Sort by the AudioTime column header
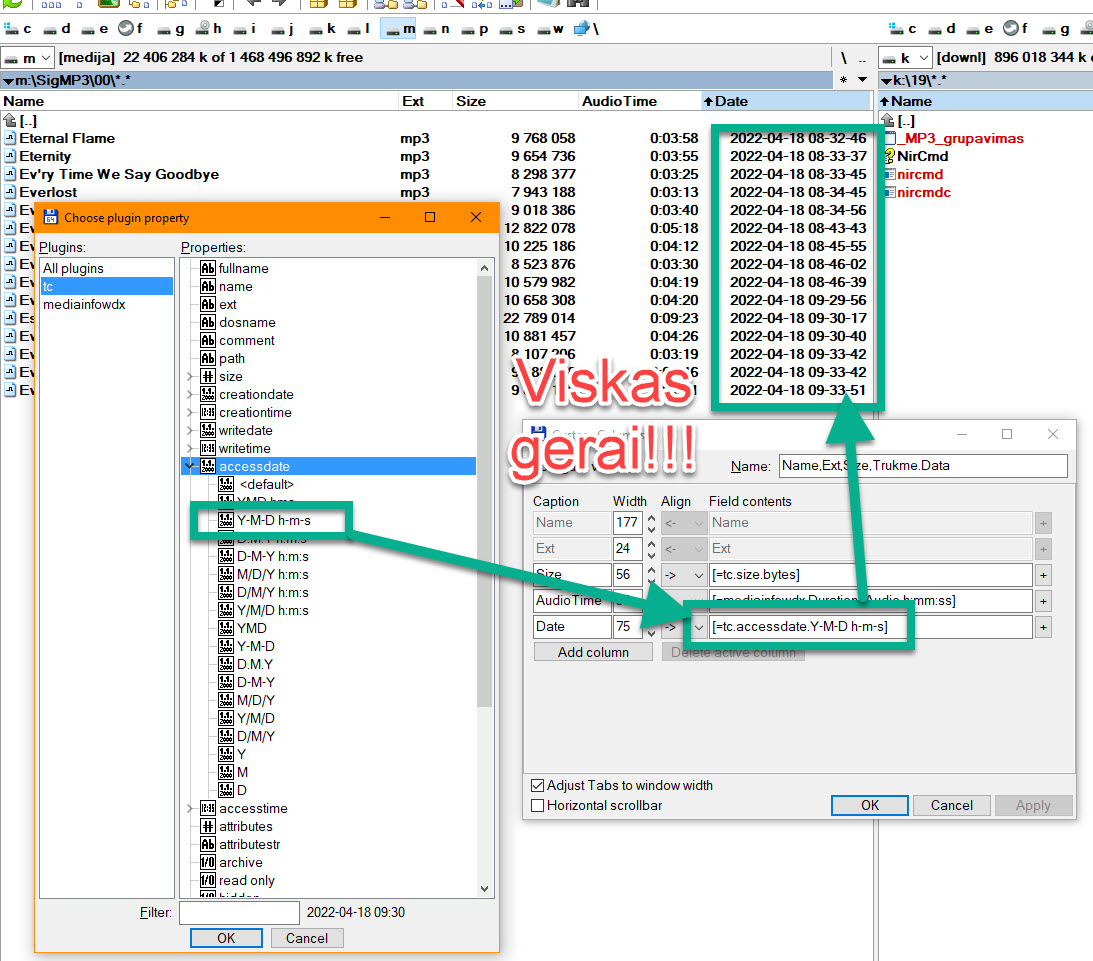Image resolution: width=1093 pixels, height=961 pixels. coord(619,101)
